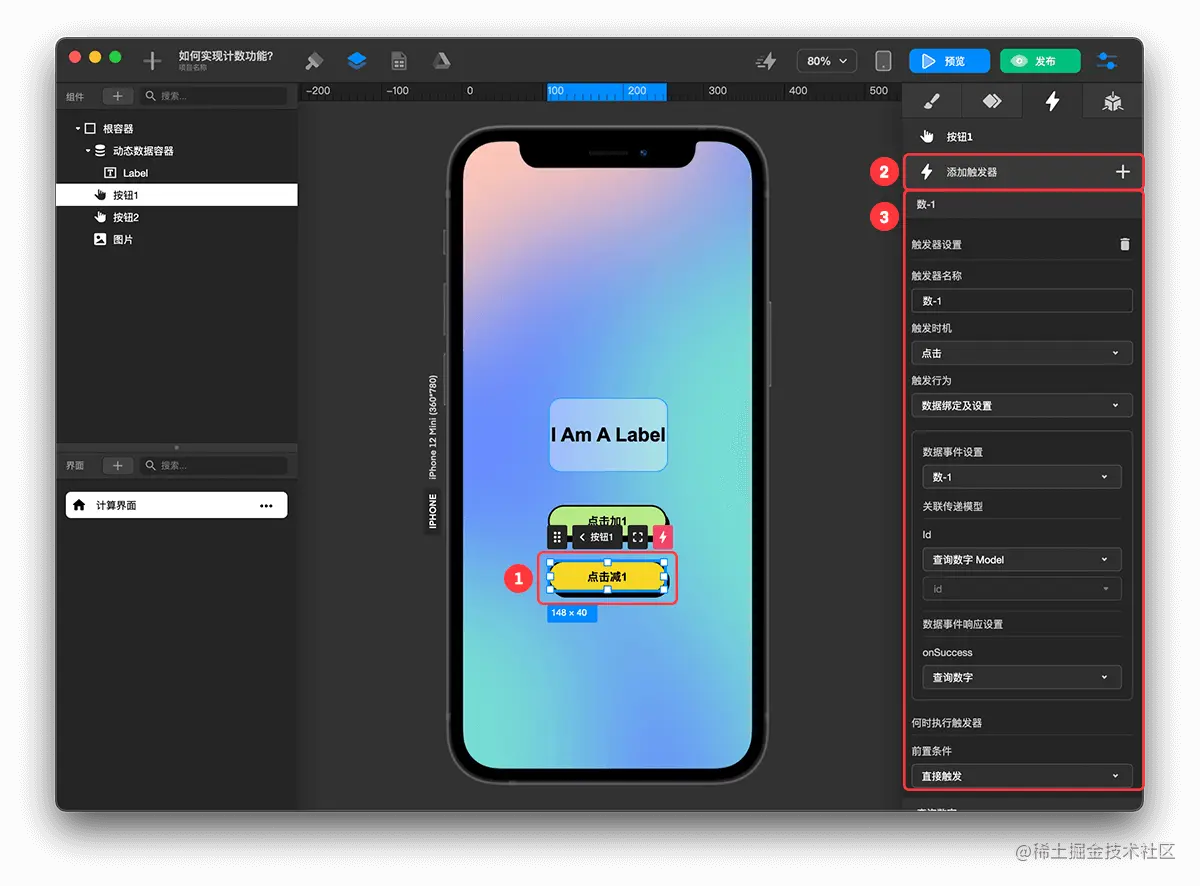Screen dimensions: 1200x886
Task: Click the project title 如何实现计数功能?
Action: [x=226, y=56]
